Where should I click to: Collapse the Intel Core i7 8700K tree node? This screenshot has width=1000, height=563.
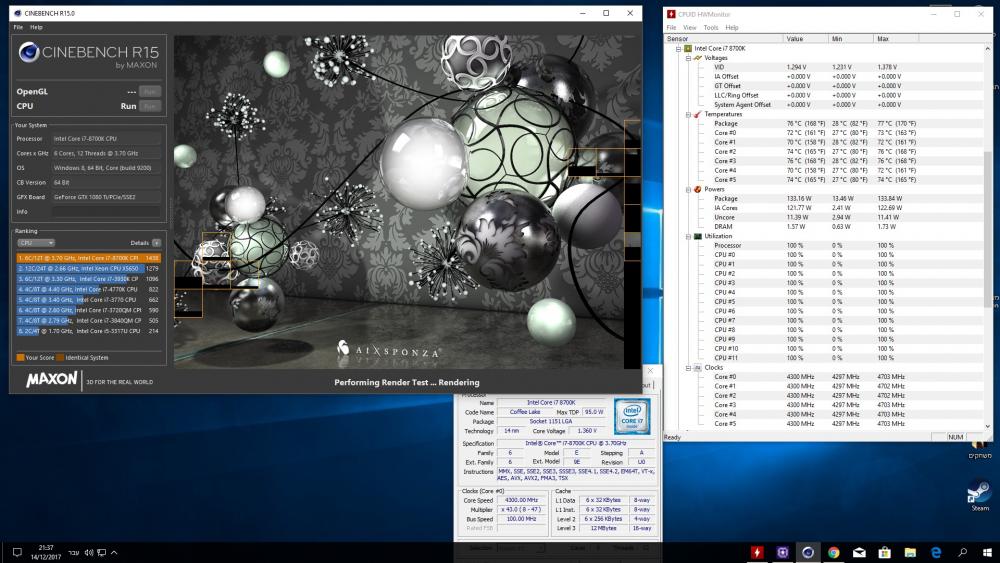click(x=679, y=48)
